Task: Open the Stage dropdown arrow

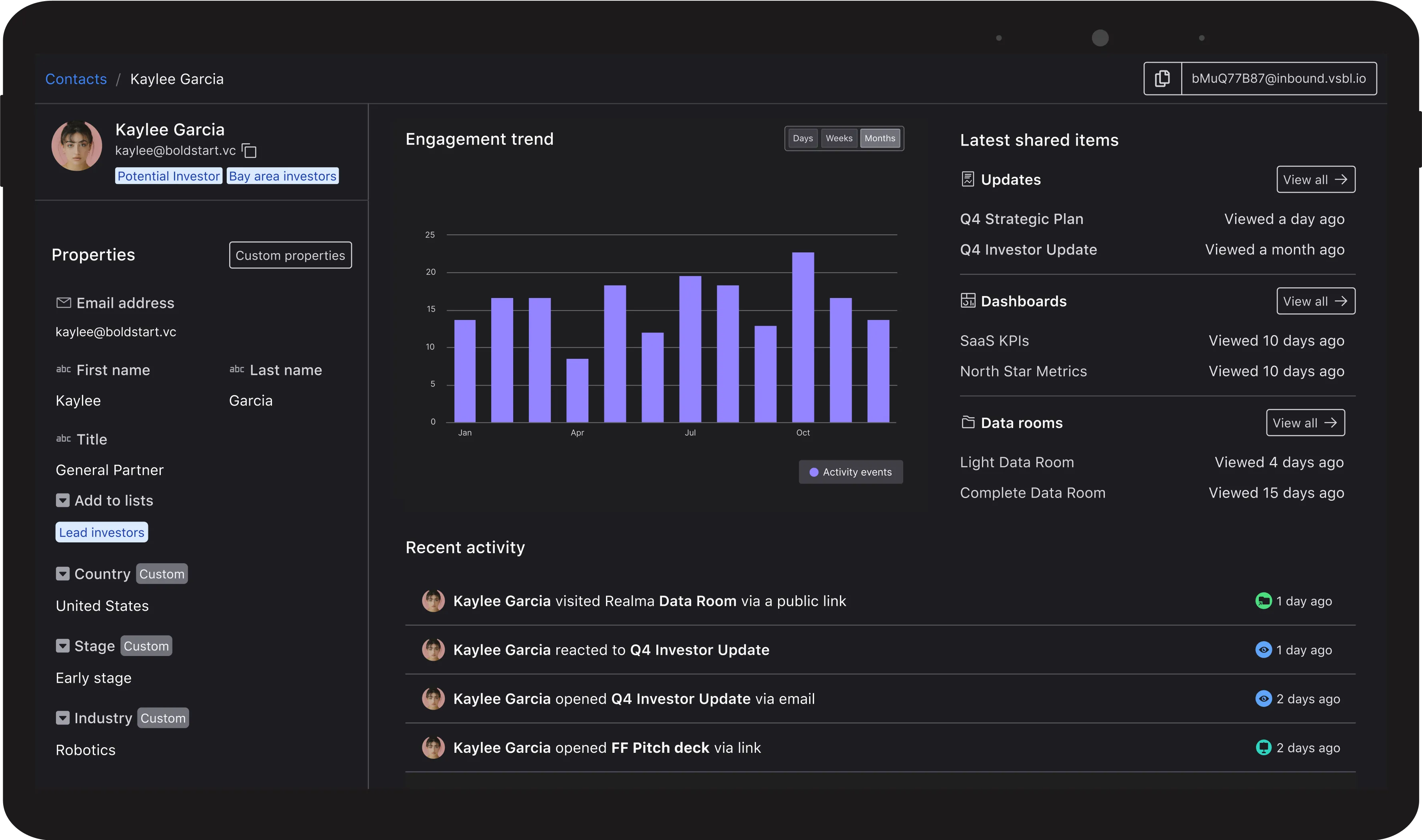Action: (63, 646)
